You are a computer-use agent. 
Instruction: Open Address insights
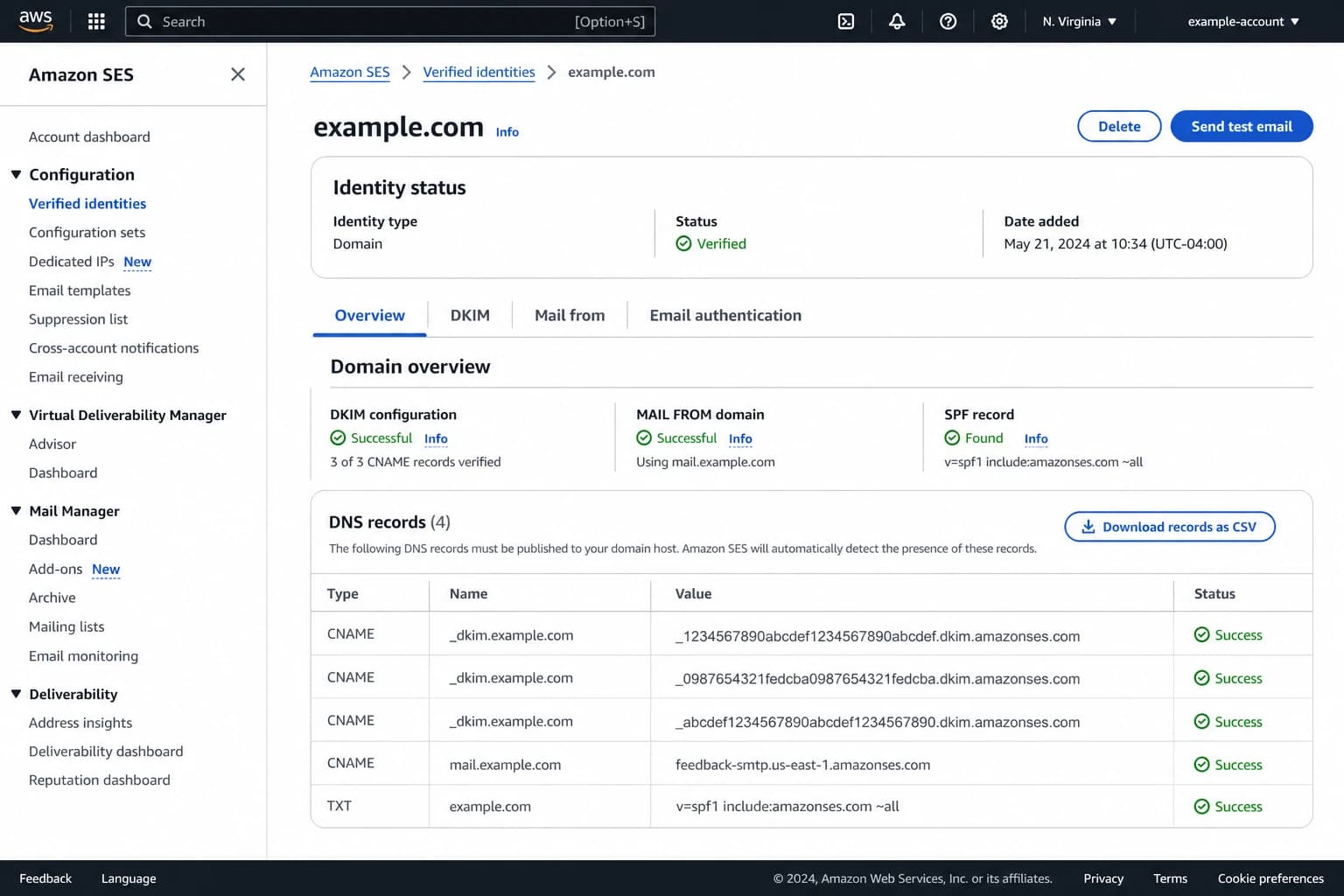[80, 723]
